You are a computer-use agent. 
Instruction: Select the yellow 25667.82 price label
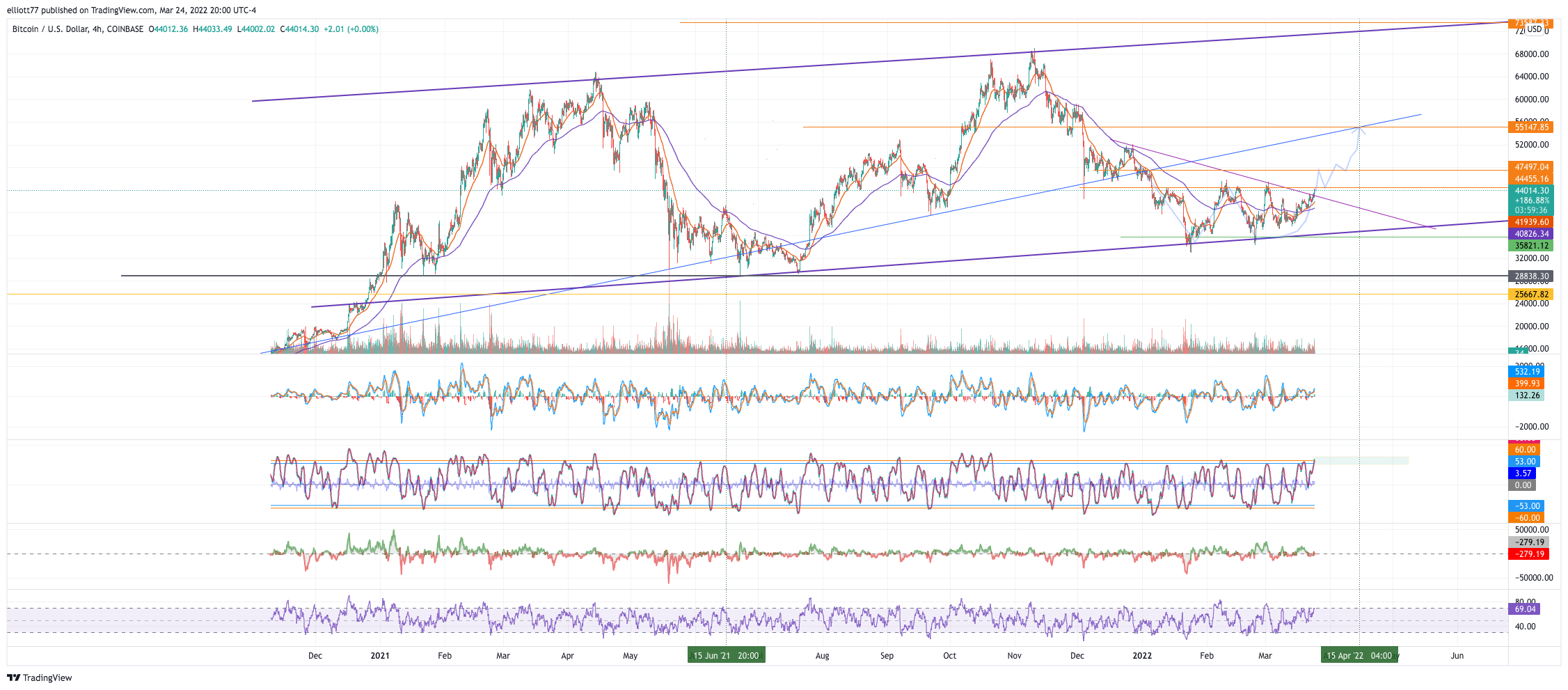tap(1530, 295)
